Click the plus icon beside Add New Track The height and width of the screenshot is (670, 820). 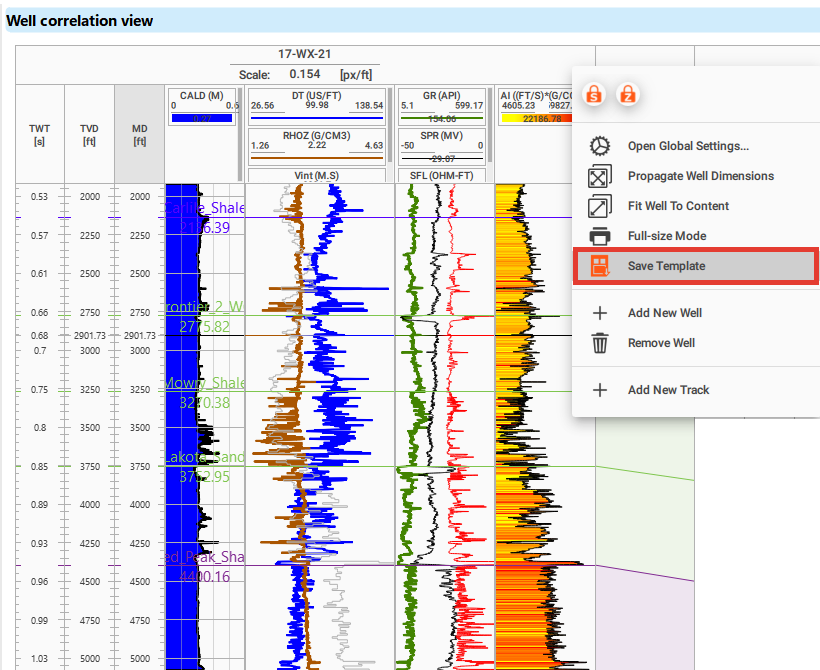[x=600, y=388]
